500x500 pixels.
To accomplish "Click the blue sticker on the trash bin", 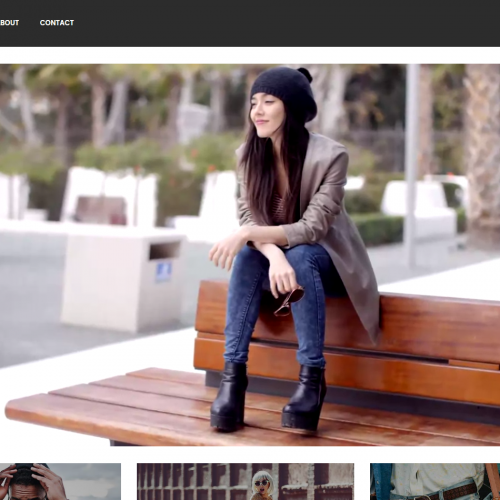I will point(163,272).
